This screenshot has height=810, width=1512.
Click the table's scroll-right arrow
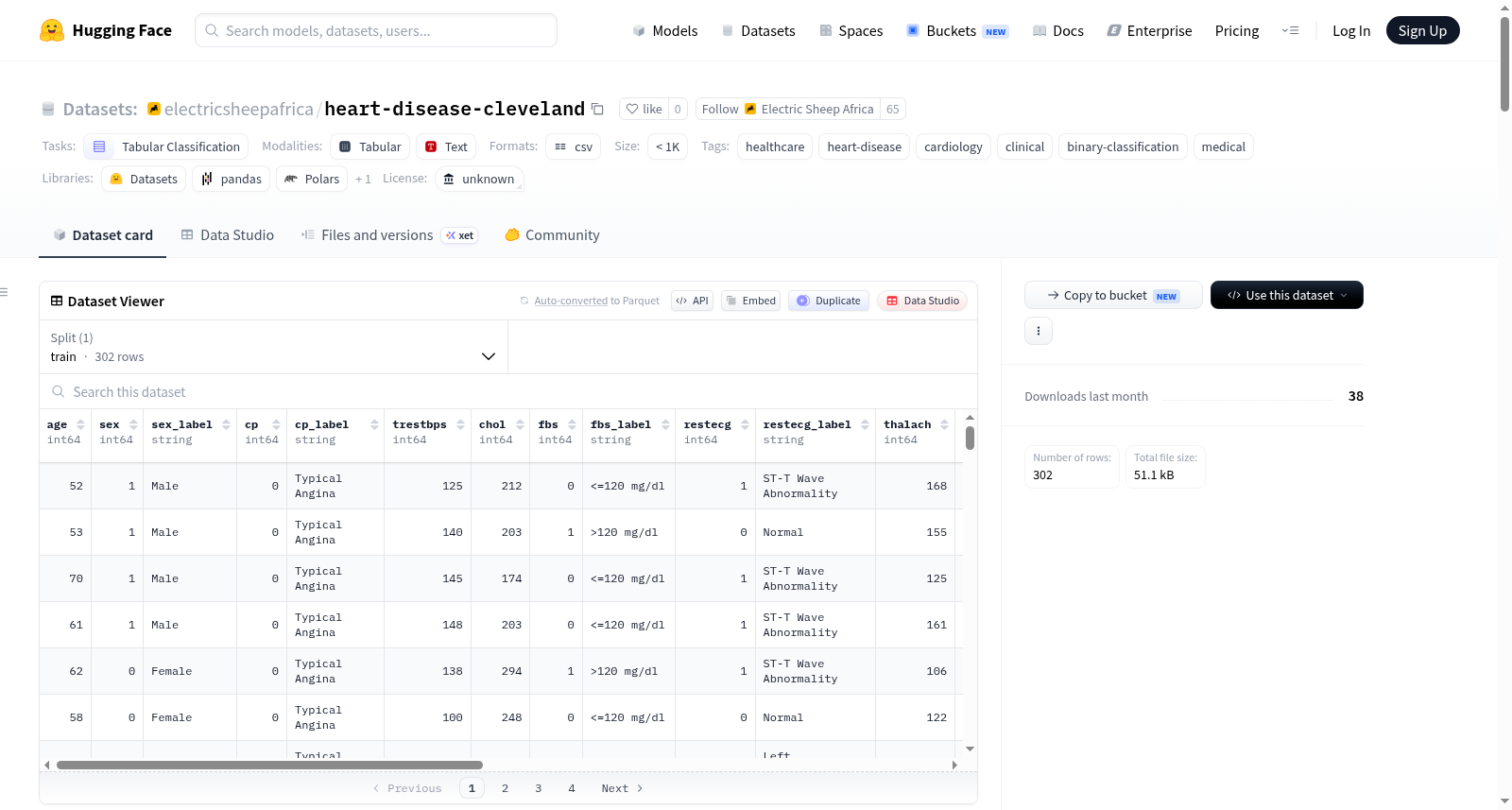point(954,766)
